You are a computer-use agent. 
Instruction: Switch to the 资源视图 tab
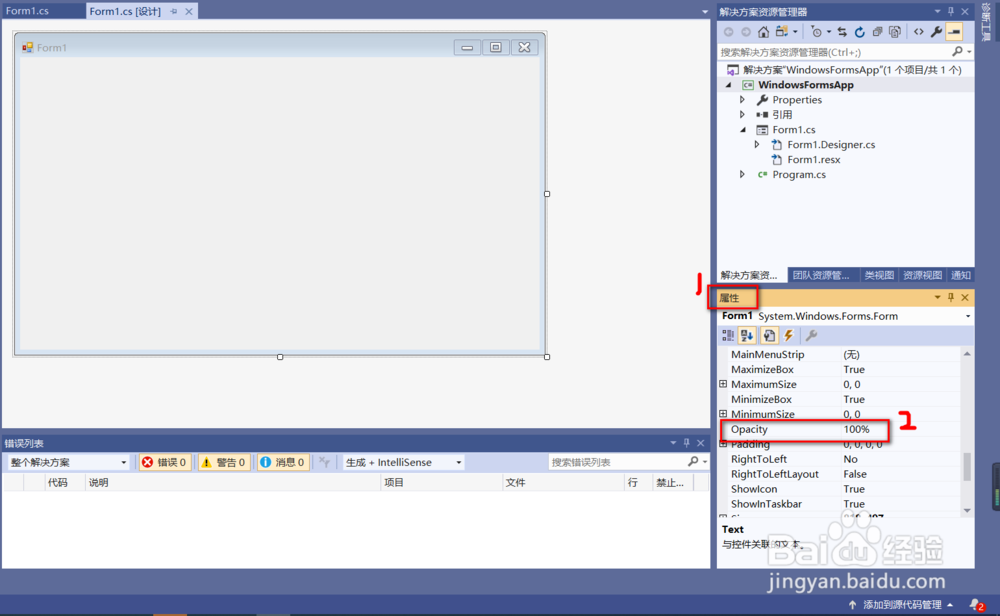922,275
